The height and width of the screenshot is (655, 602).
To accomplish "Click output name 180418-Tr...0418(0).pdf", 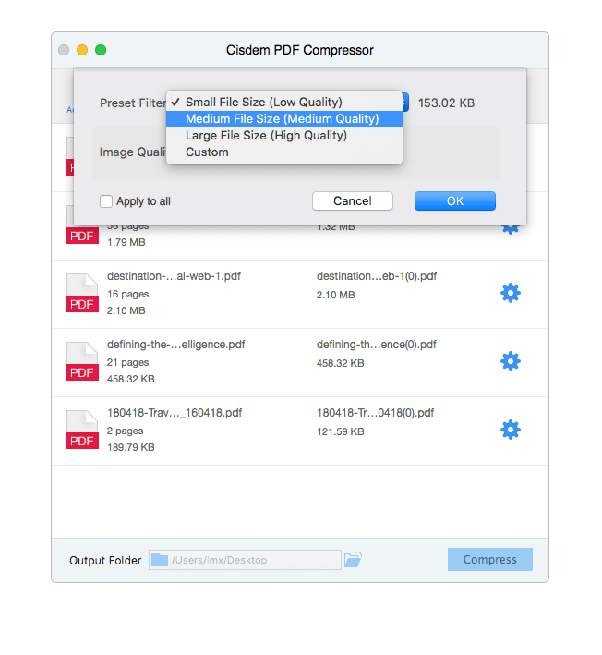I will (x=376, y=413).
